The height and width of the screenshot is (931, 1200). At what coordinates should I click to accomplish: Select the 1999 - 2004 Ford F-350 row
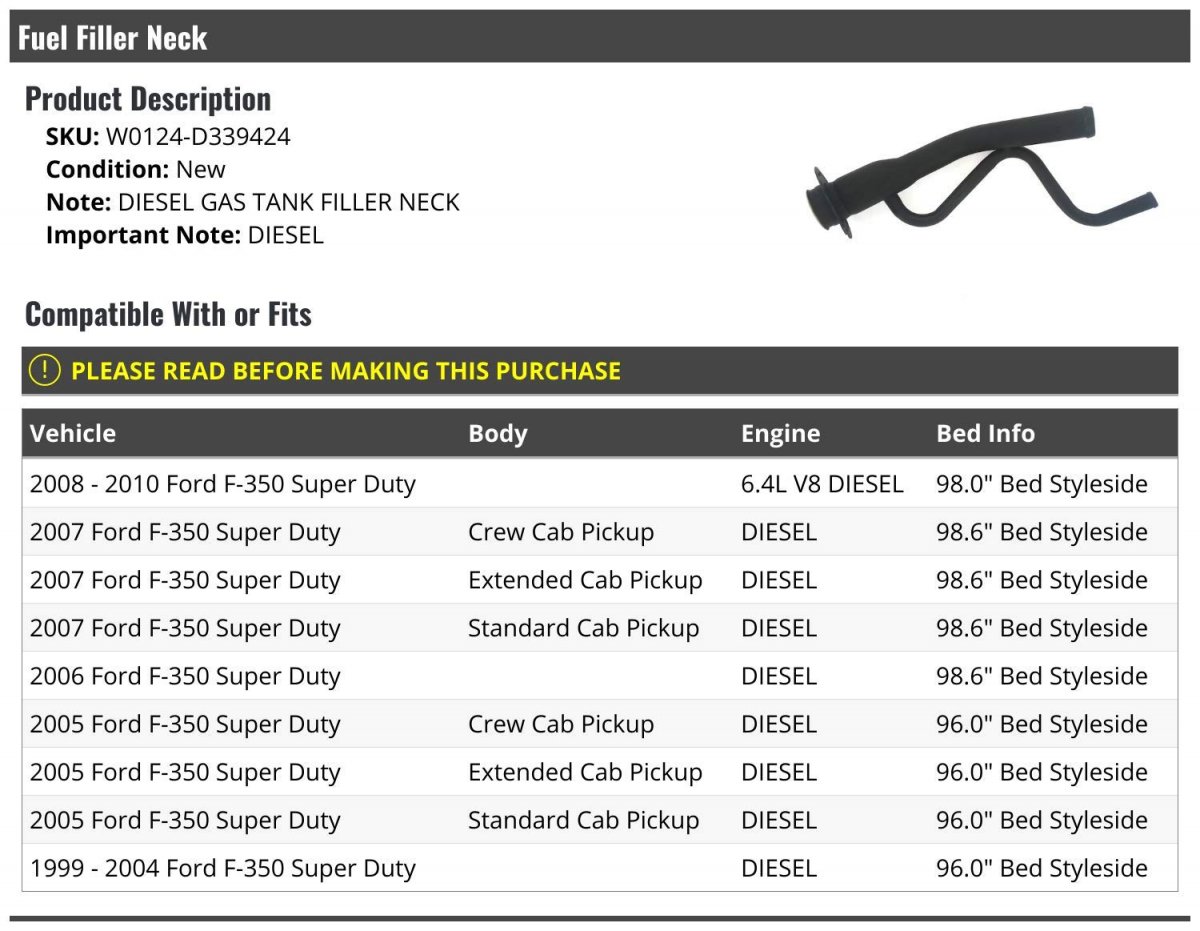tap(223, 868)
